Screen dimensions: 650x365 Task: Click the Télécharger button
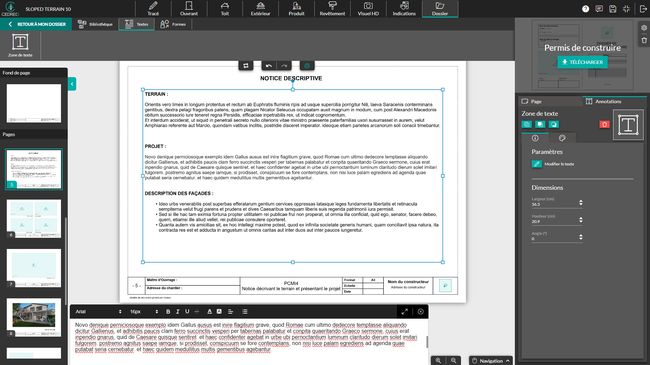pyautogui.click(x=582, y=62)
